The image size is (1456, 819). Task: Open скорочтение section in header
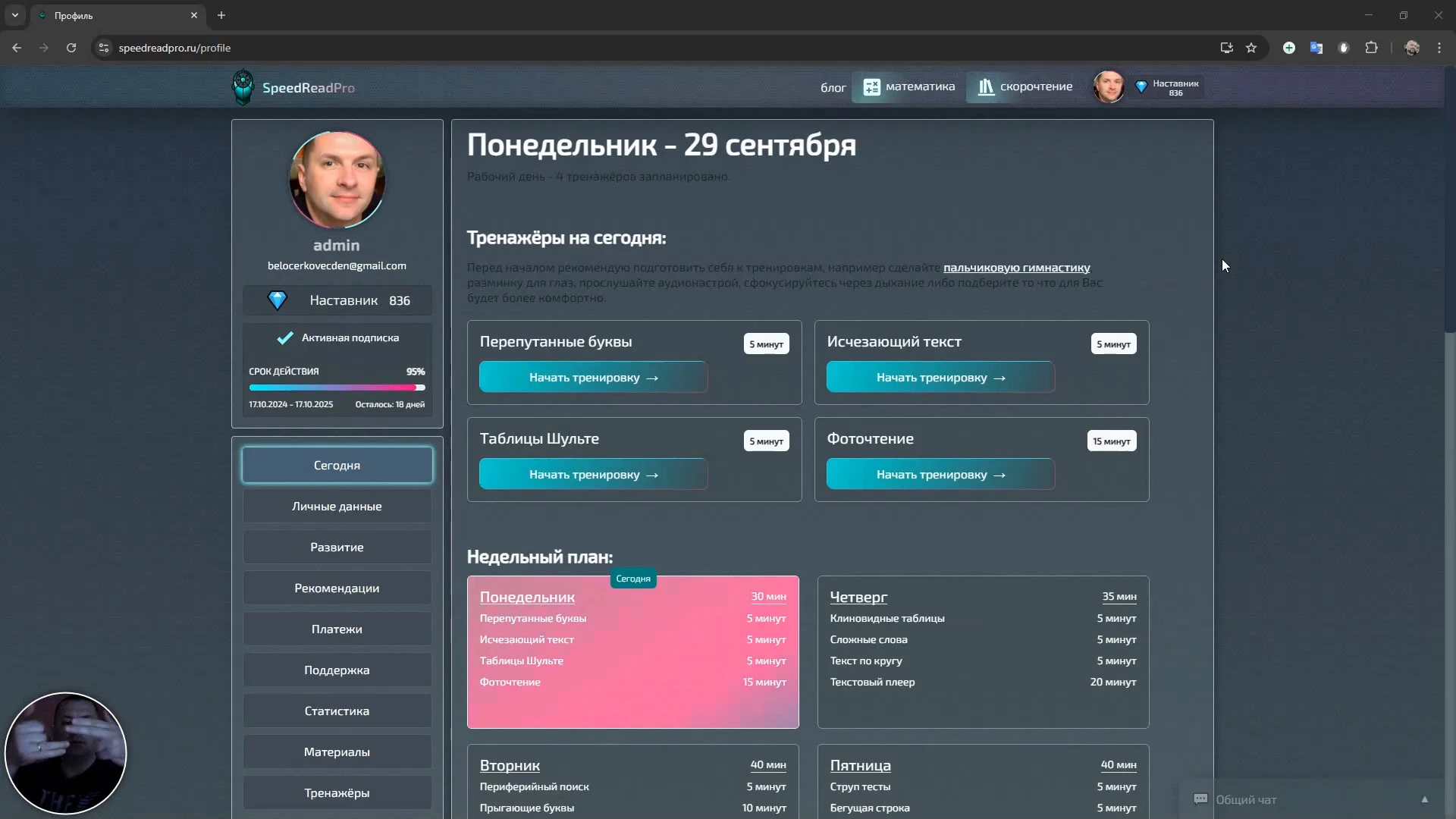[1025, 87]
